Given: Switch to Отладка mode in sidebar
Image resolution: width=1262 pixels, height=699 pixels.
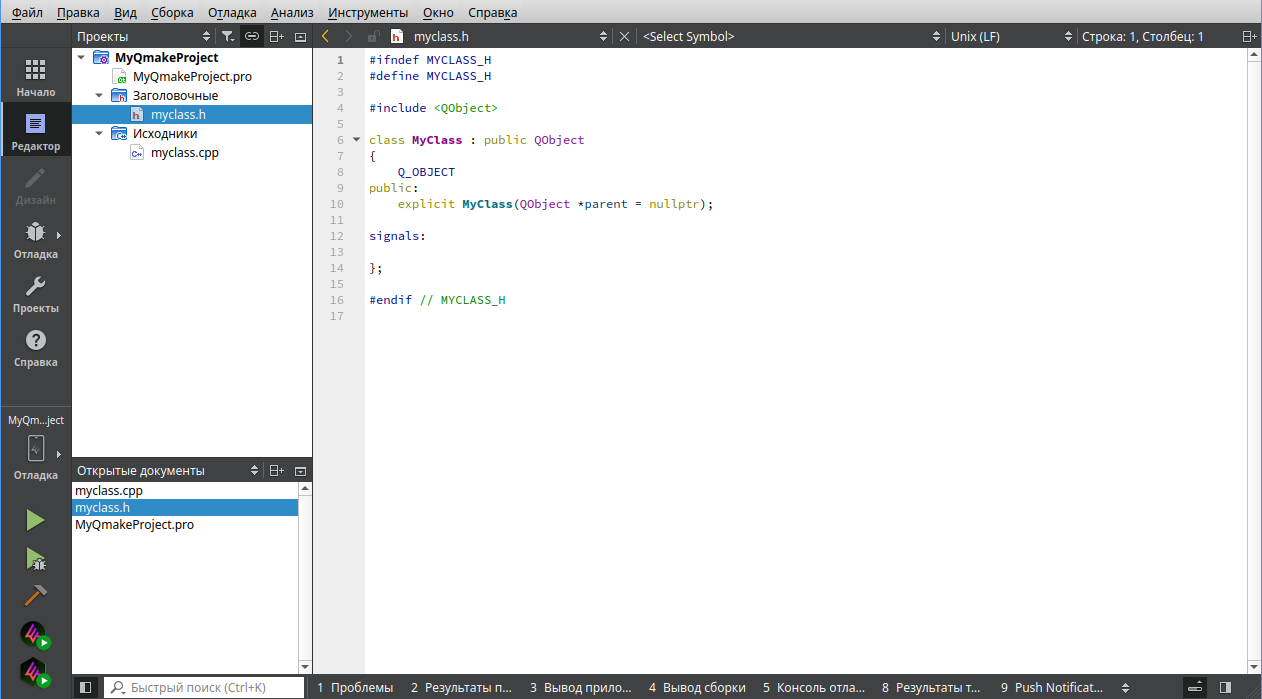Looking at the screenshot, I should 35,240.
